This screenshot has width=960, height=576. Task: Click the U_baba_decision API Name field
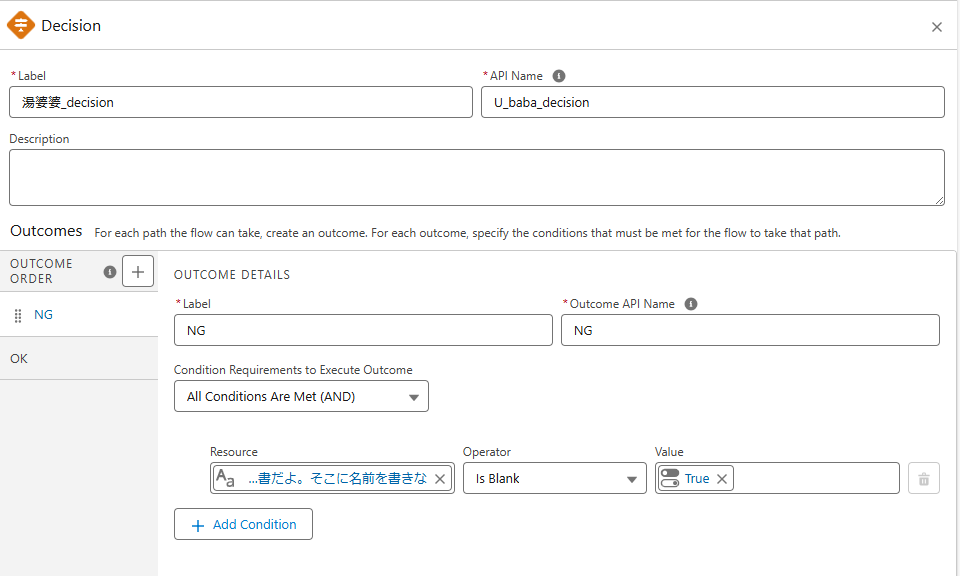(712, 102)
